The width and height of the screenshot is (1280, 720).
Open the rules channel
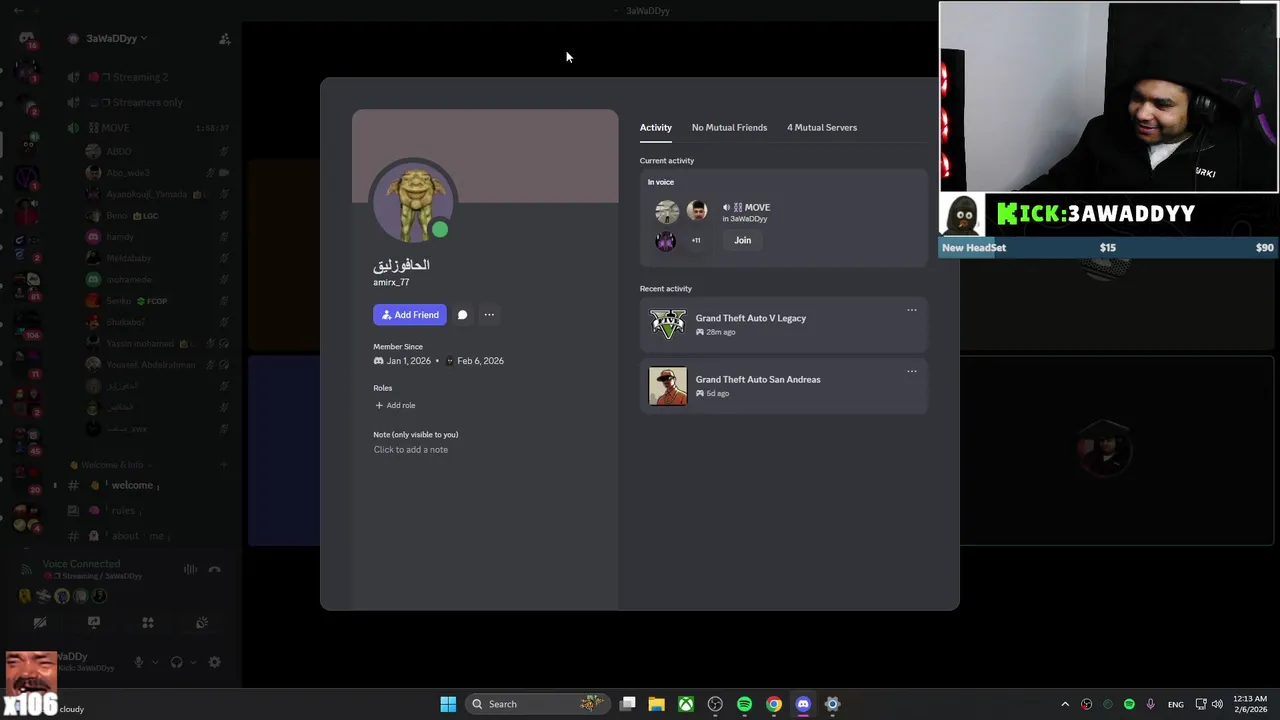coord(124,510)
